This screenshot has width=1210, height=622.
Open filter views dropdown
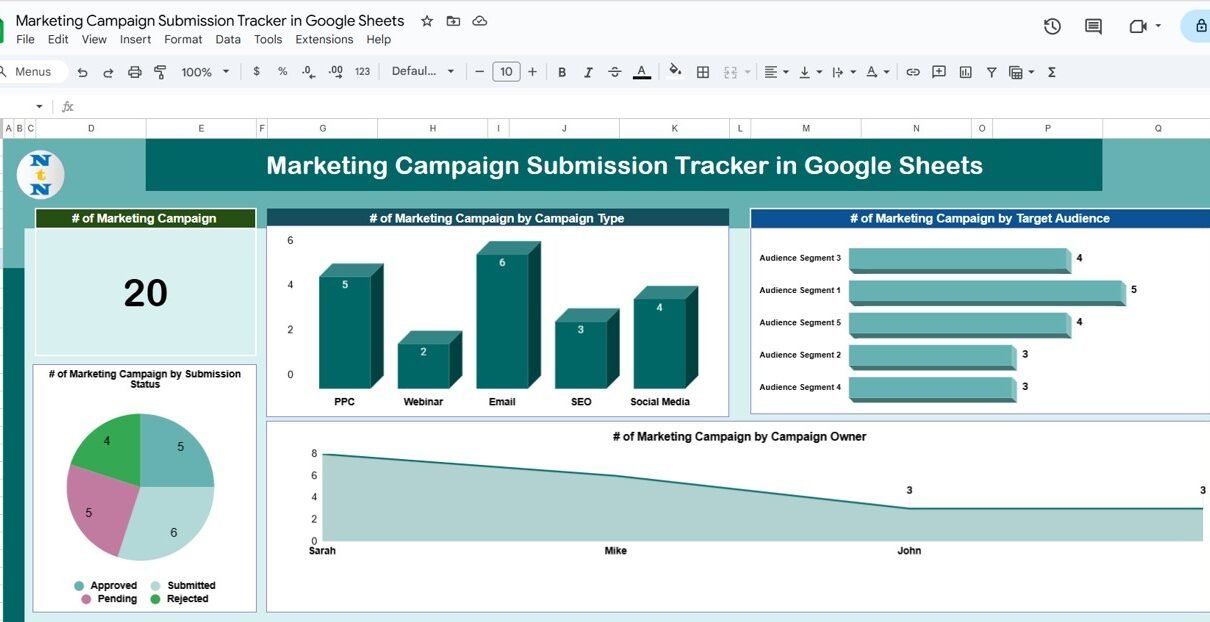(x=1021, y=72)
